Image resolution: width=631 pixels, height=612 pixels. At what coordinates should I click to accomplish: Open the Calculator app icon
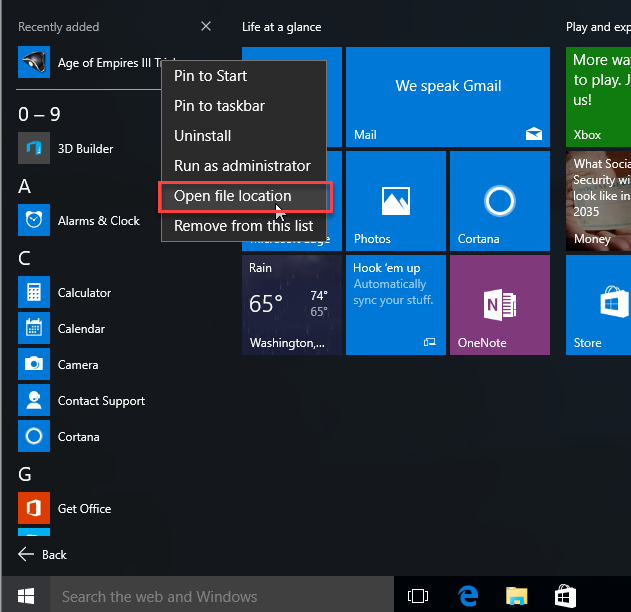click(34, 292)
